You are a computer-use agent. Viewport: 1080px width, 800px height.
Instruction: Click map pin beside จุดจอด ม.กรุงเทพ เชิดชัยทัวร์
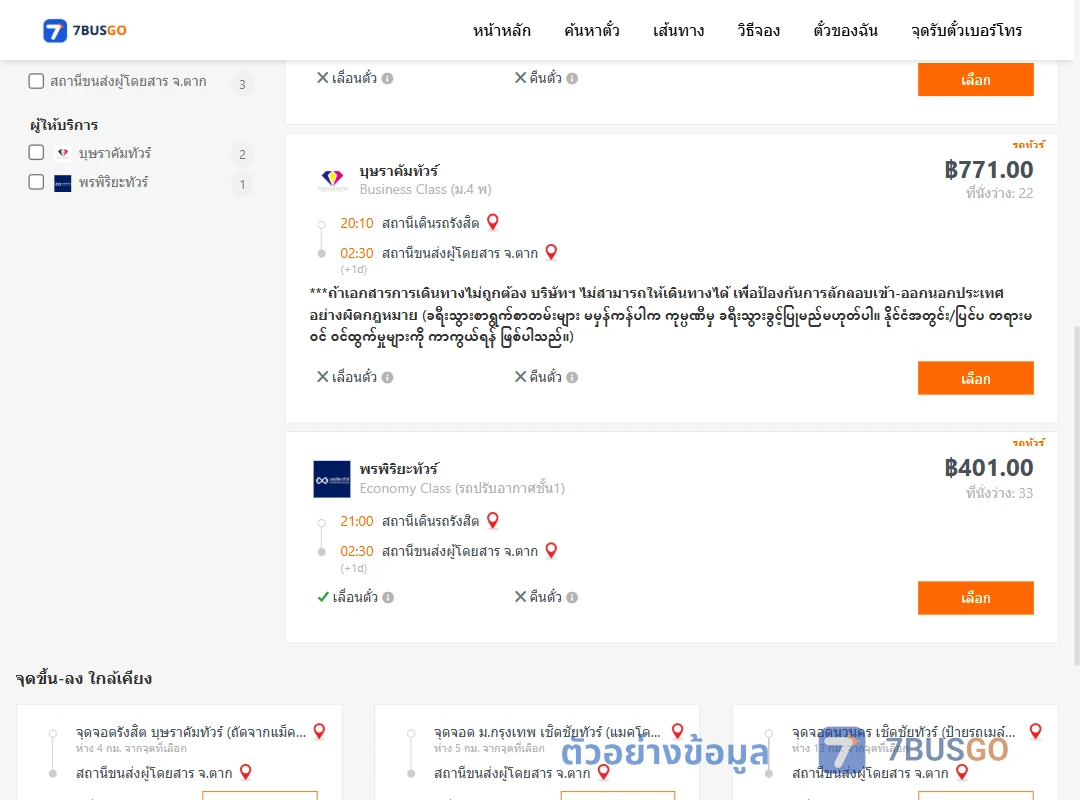click(677, 731)
